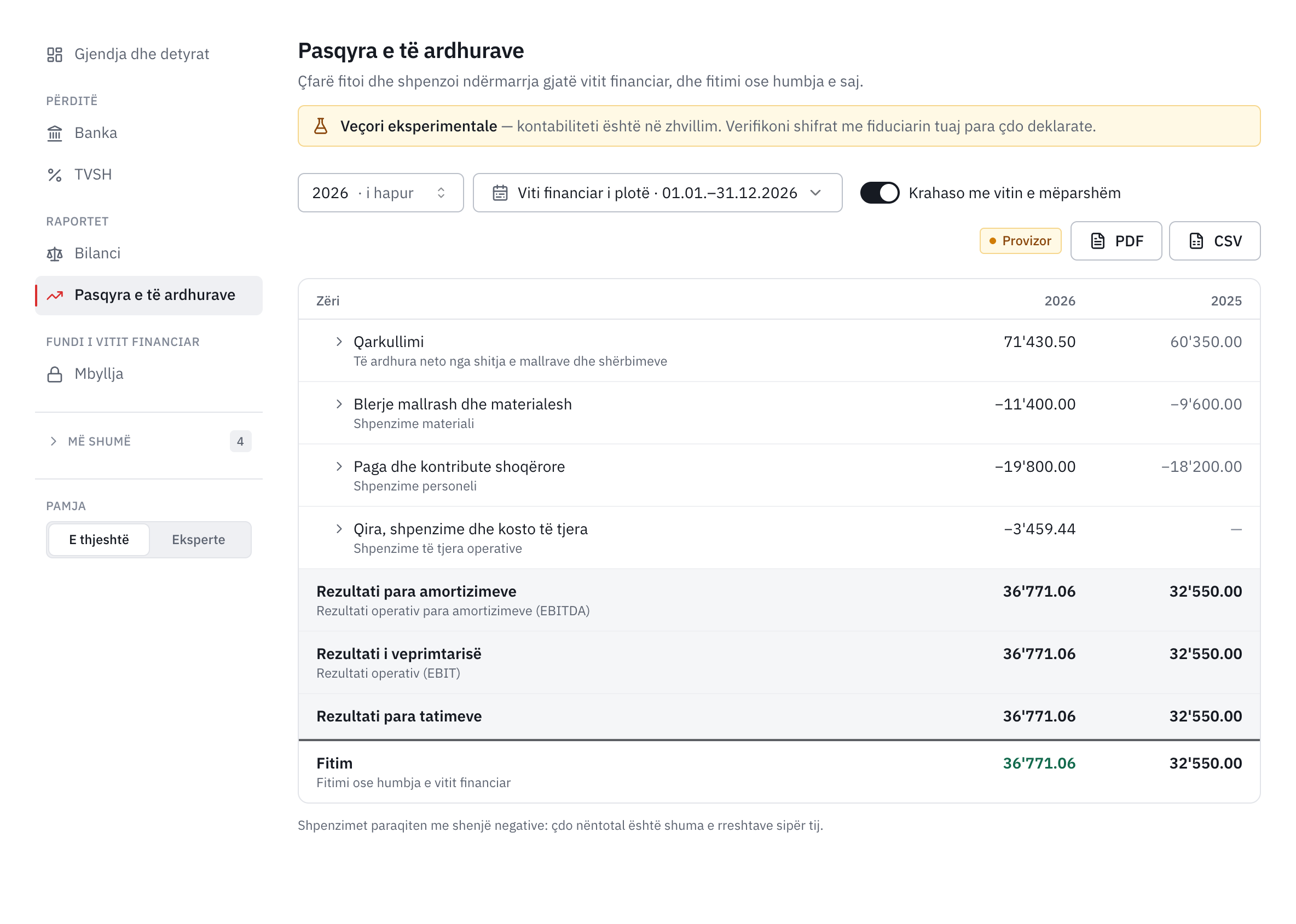Click the calendar icon in period selector
Screen dimensions: 1296x924
click(500, 193)
